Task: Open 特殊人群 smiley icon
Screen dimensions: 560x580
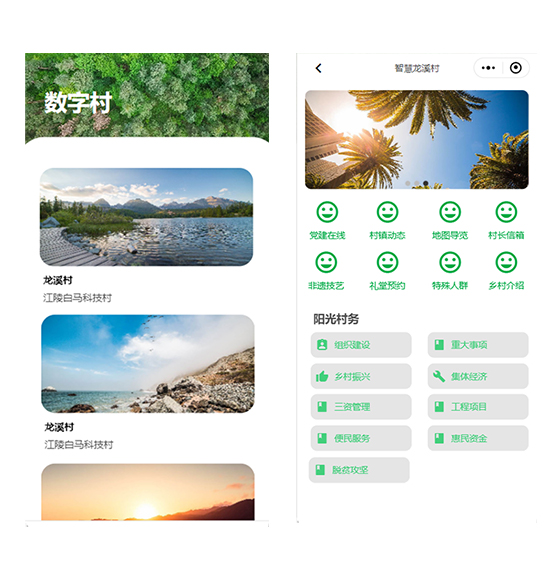Action: tap(450, 262)
